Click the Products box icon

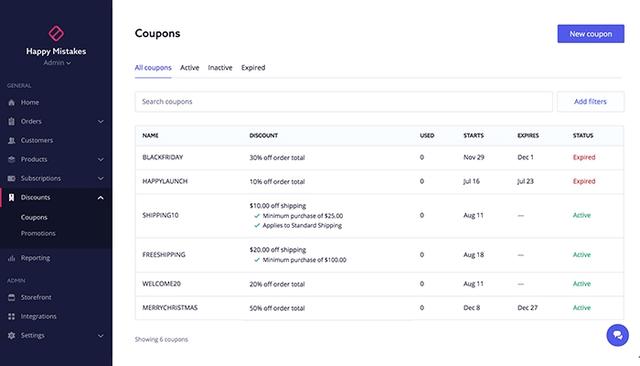click(11, 160)
